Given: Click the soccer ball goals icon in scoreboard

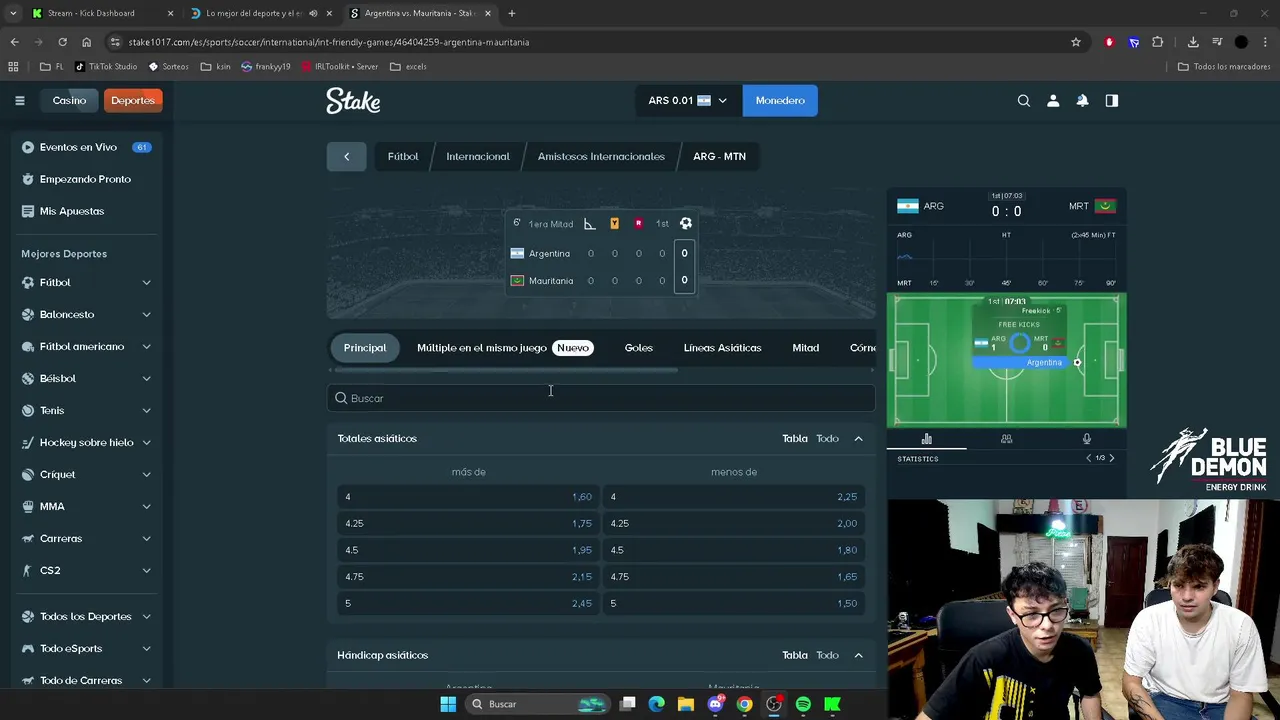Looking at the screenshot, I should (x=685, y=223).
